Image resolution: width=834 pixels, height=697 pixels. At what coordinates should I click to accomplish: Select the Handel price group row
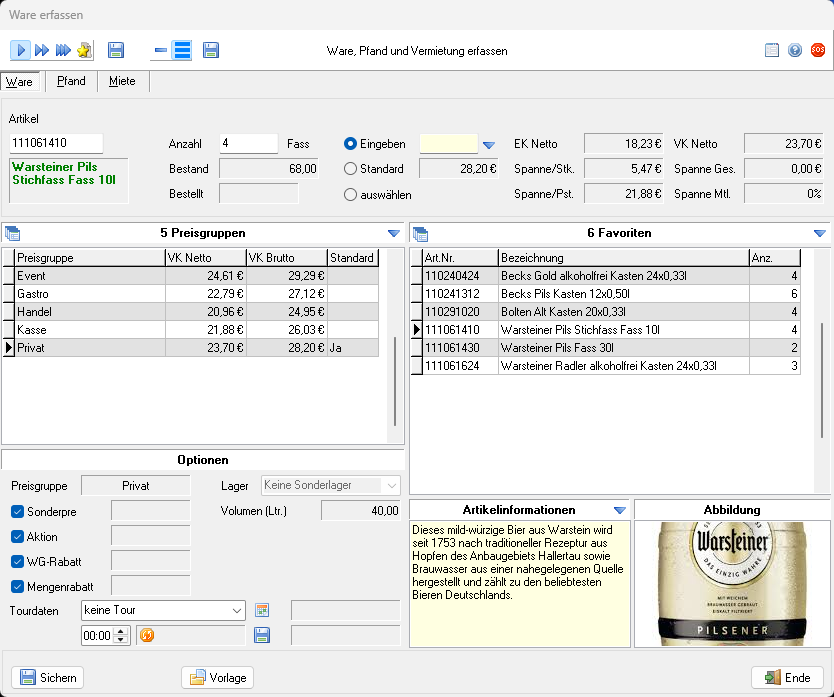191,312
